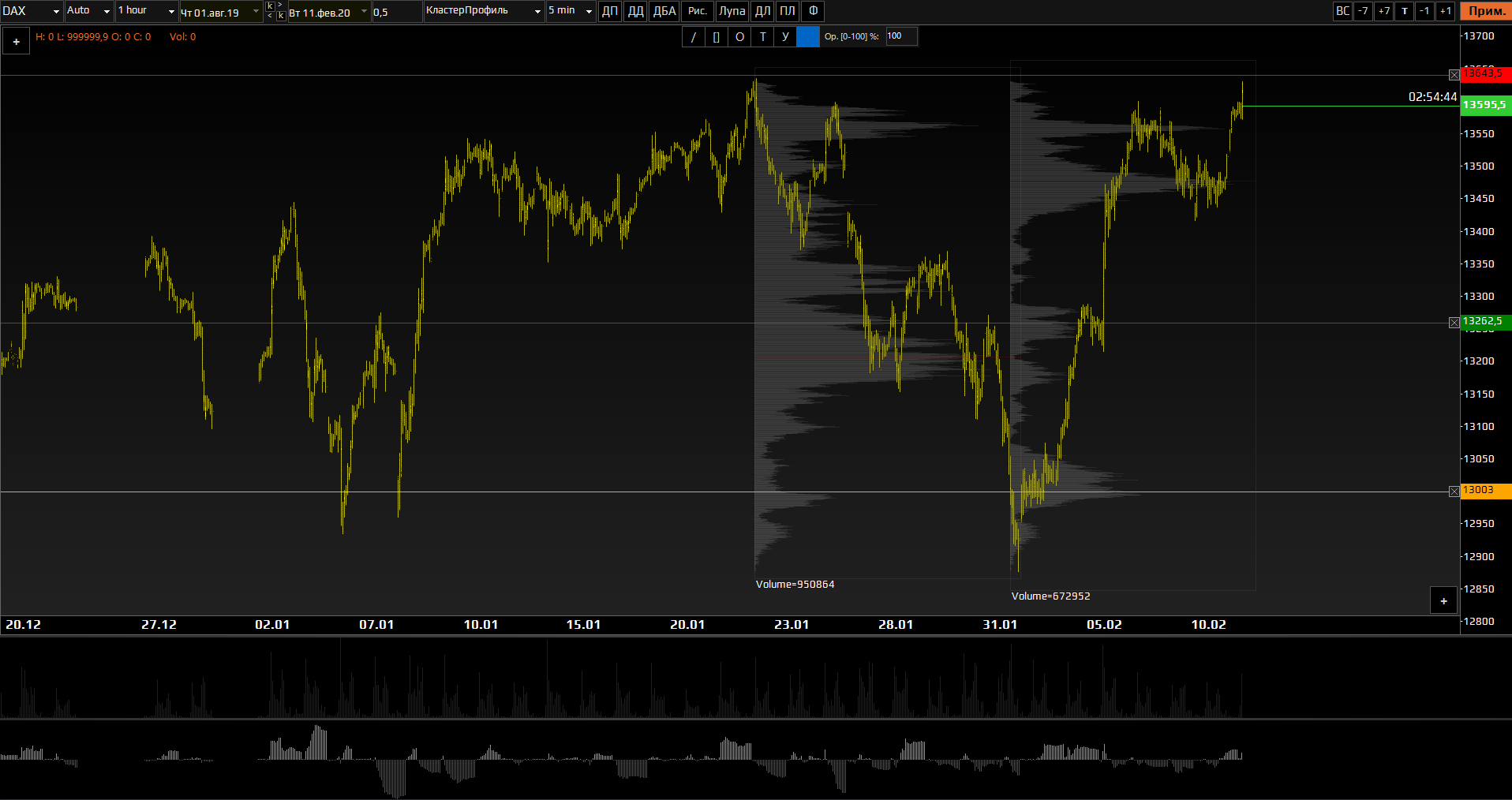Toggle the ДП button in toolbar
Image resolution: width=1512 pixels, height=800 pixels.
click(x=610, y=11)
